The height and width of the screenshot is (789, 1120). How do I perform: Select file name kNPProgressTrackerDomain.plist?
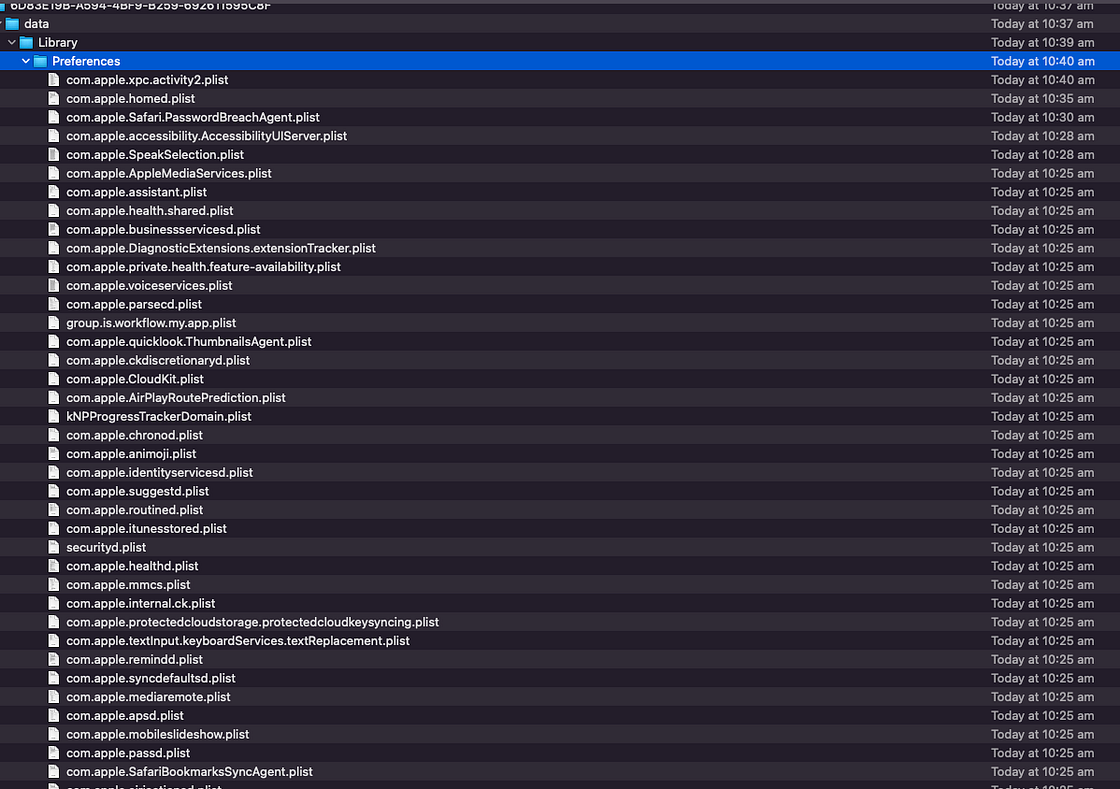(159, 416)
